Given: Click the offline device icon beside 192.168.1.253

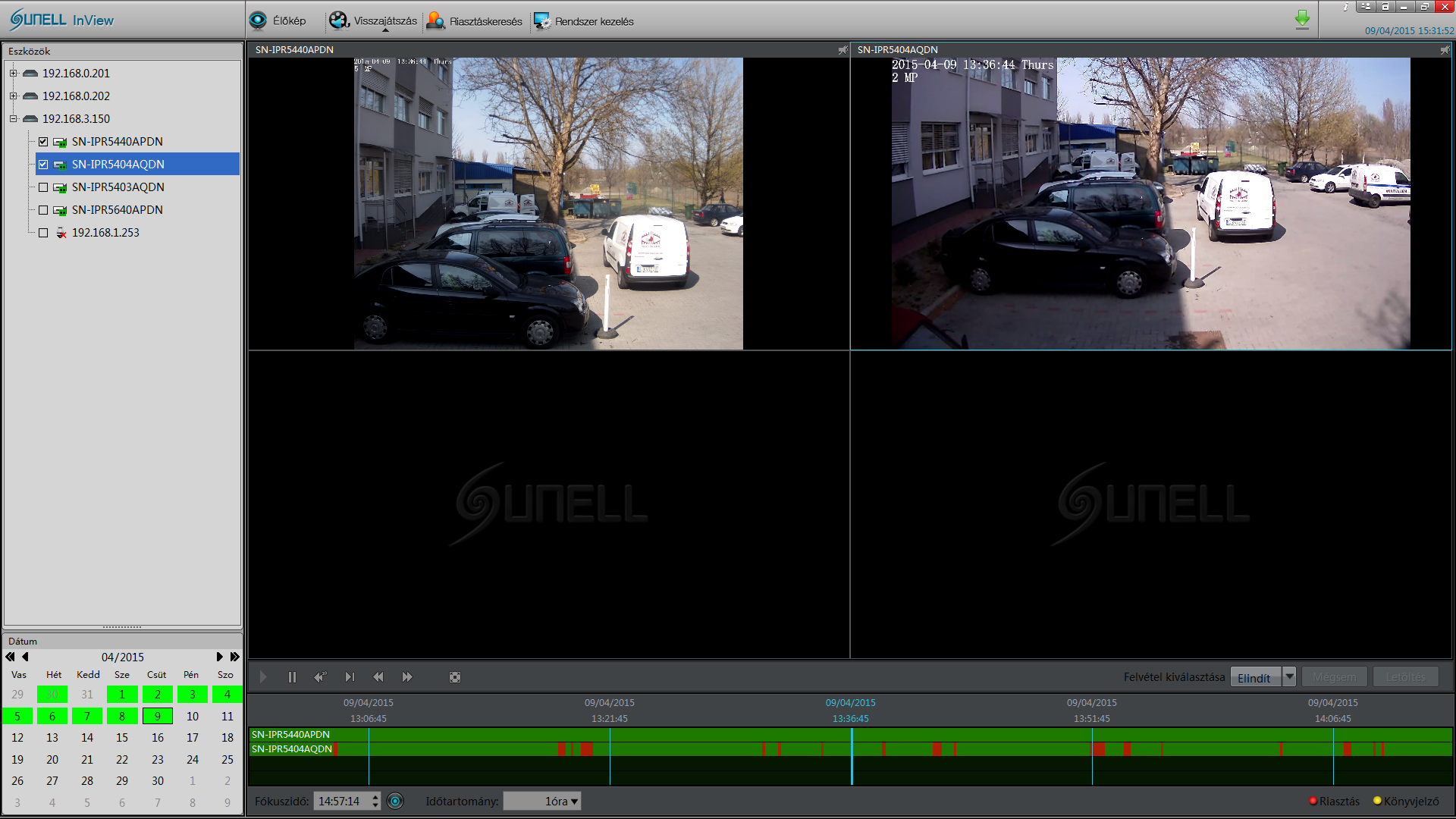Looking at the screenshot, I should pos(61,233).
